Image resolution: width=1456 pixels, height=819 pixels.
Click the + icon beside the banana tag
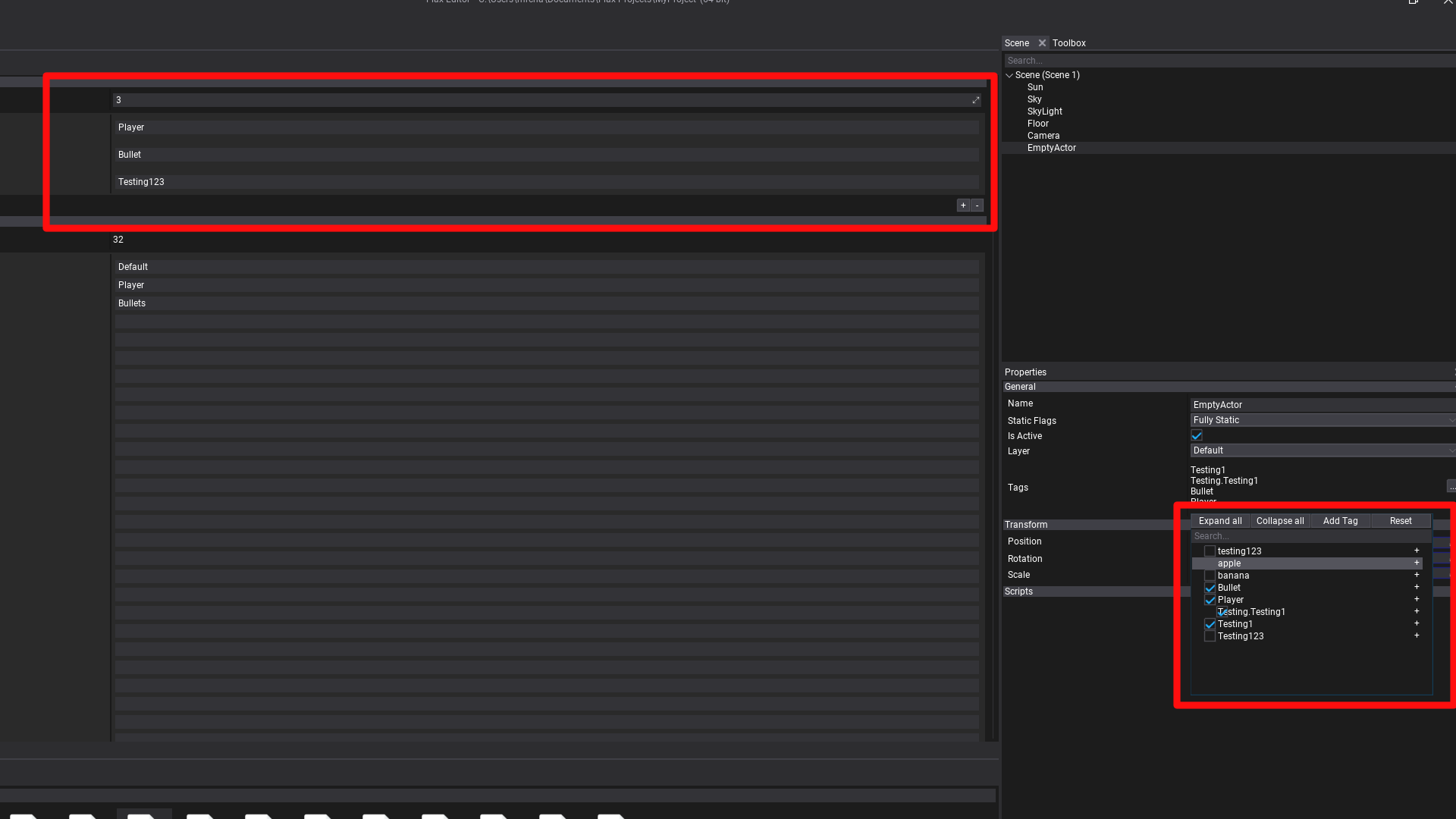point(1417,575)
